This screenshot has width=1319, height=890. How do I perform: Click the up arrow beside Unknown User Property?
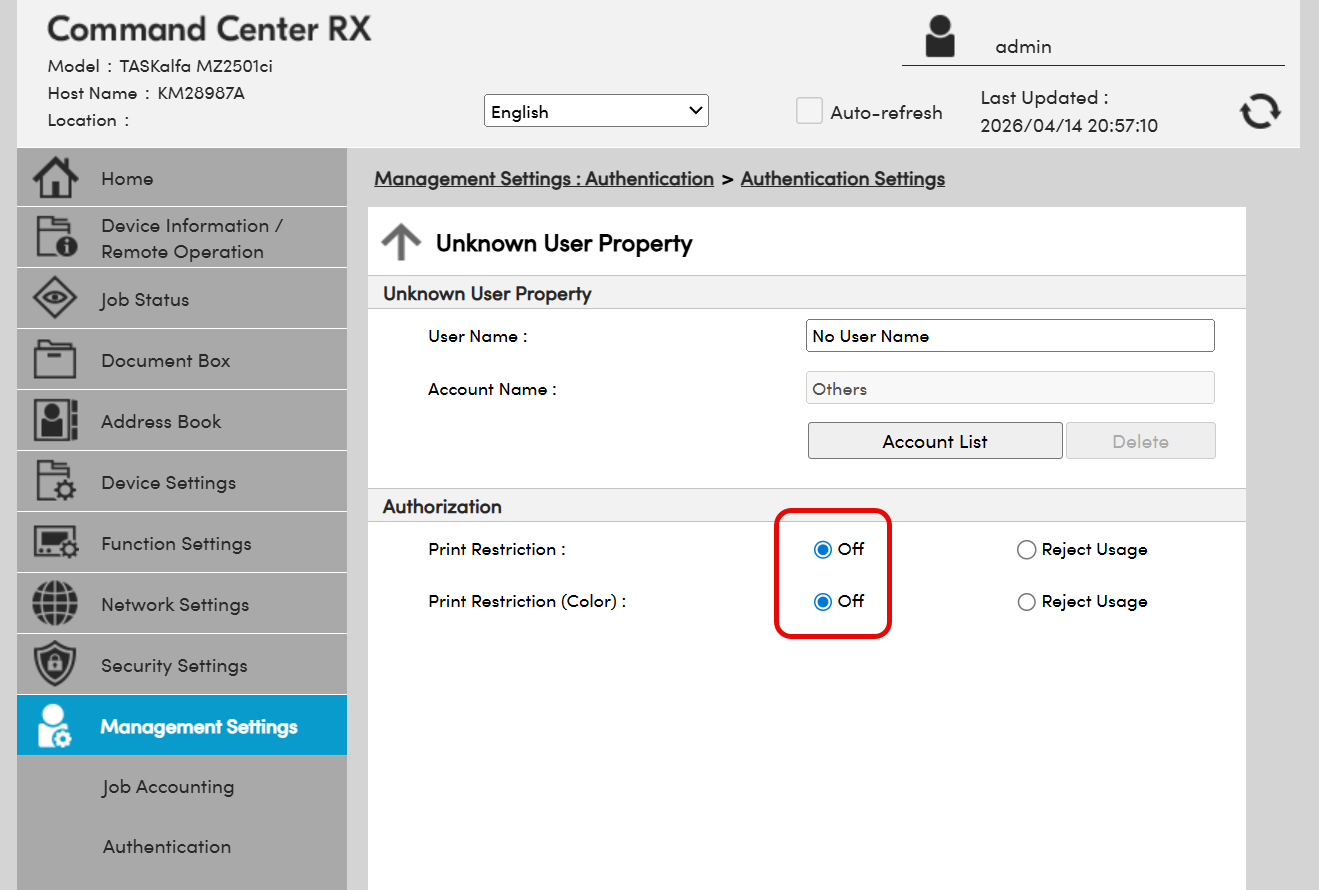(x=402, y=243)
